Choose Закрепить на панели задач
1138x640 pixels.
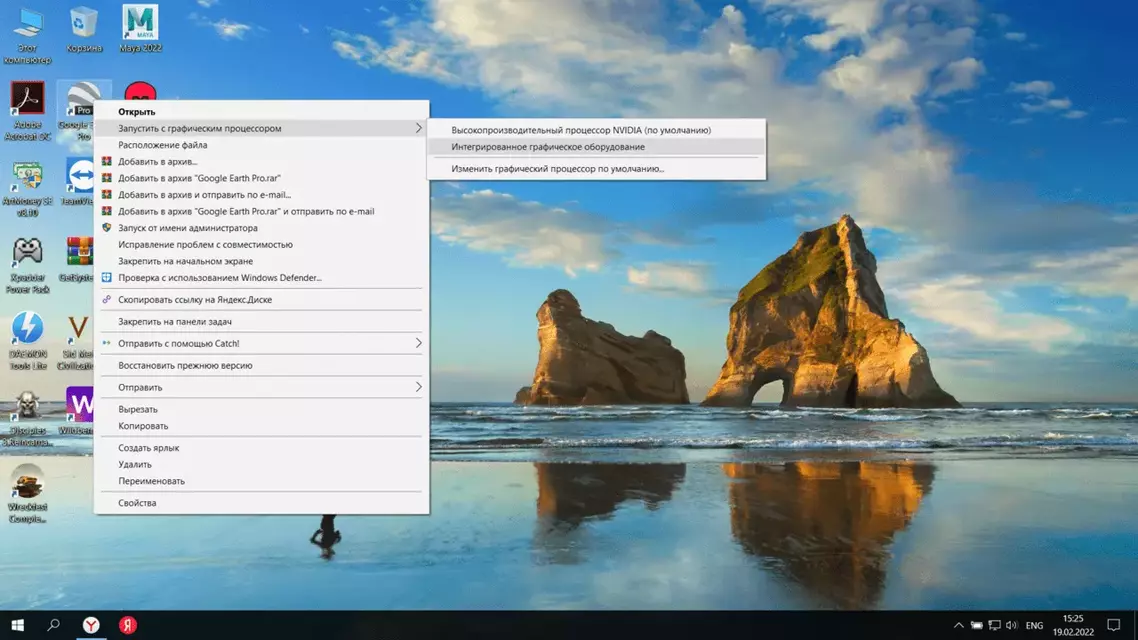261,321
